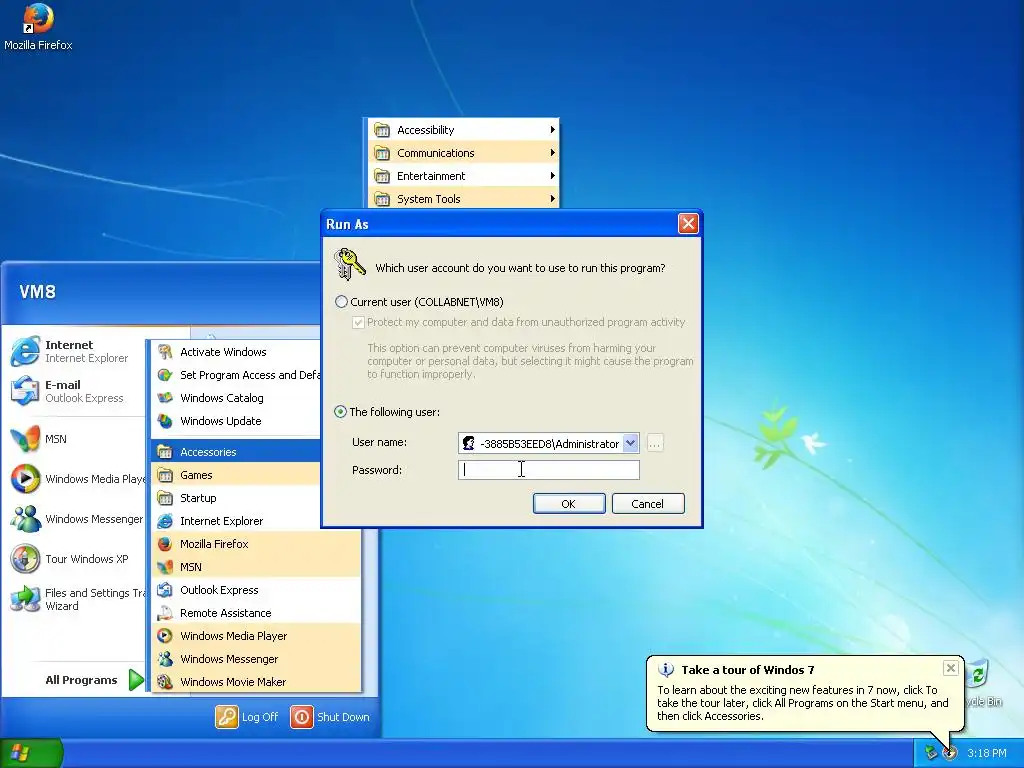Select Windows Media Player in All Programs

click(x=256, y=636)
